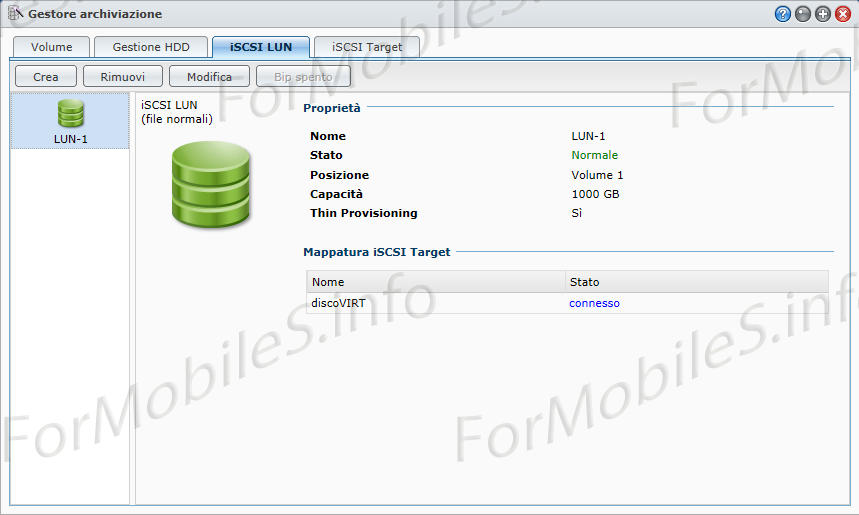The height and width of the screenshot is (515, 859).
Task: Minimize the storage manager window
Action: [802, 14]
